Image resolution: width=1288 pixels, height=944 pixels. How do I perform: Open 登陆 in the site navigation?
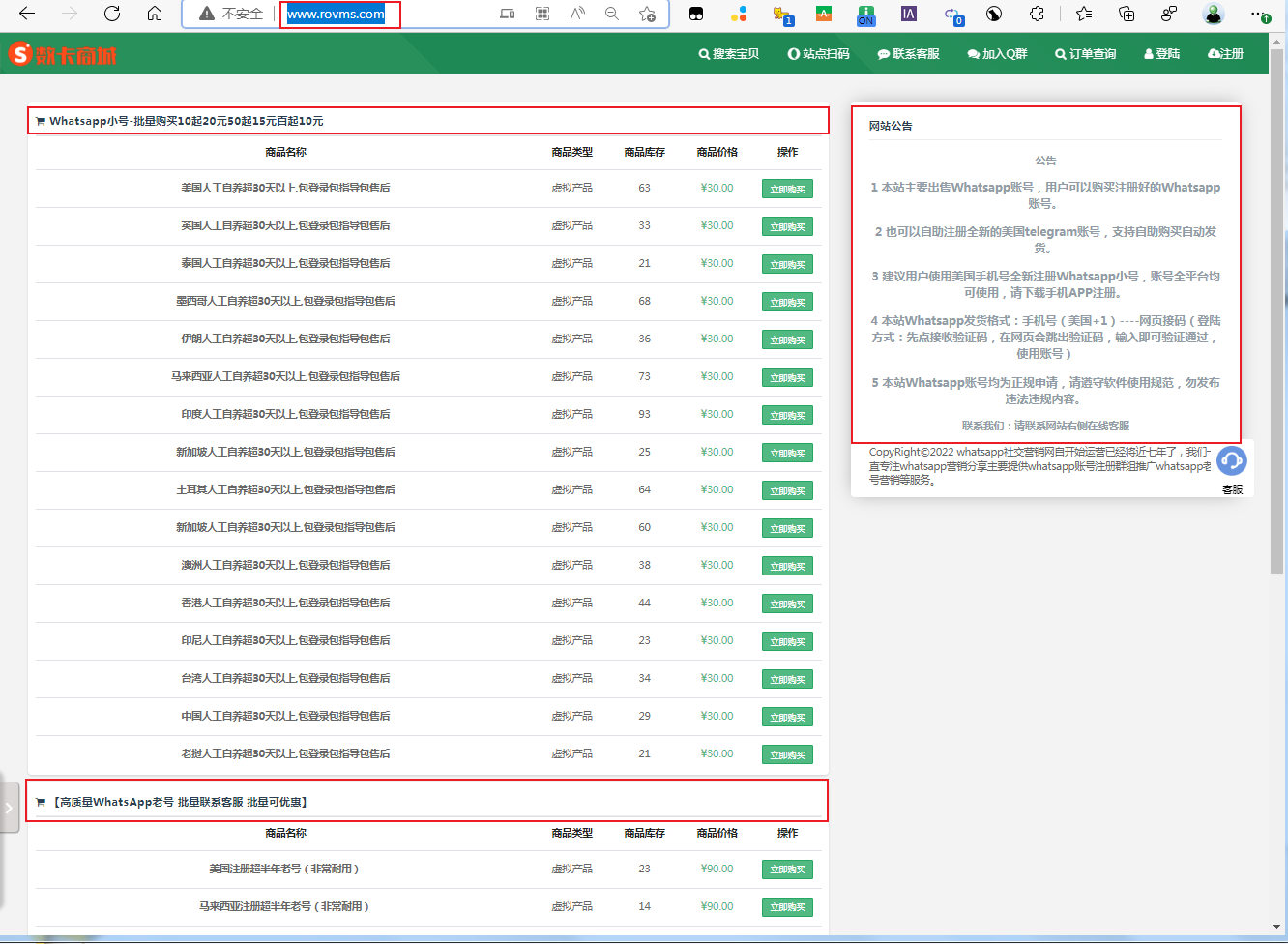[x=1162, y=54]
